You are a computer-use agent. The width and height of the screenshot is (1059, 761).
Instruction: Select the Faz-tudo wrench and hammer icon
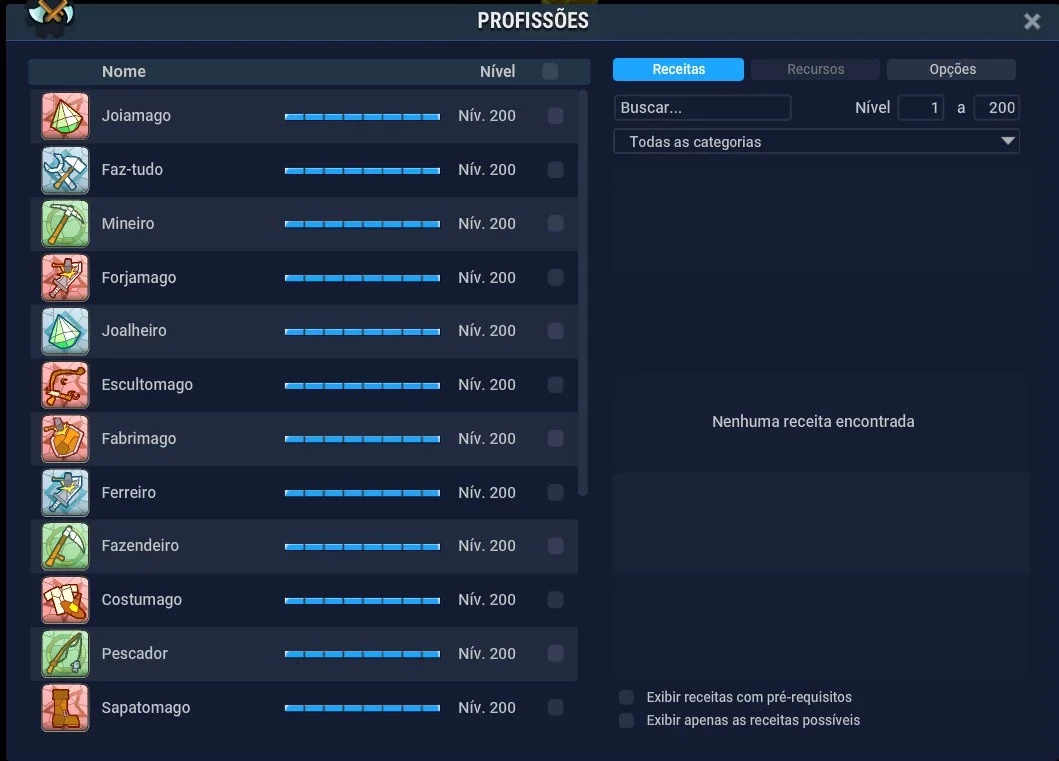pos(65,169)
